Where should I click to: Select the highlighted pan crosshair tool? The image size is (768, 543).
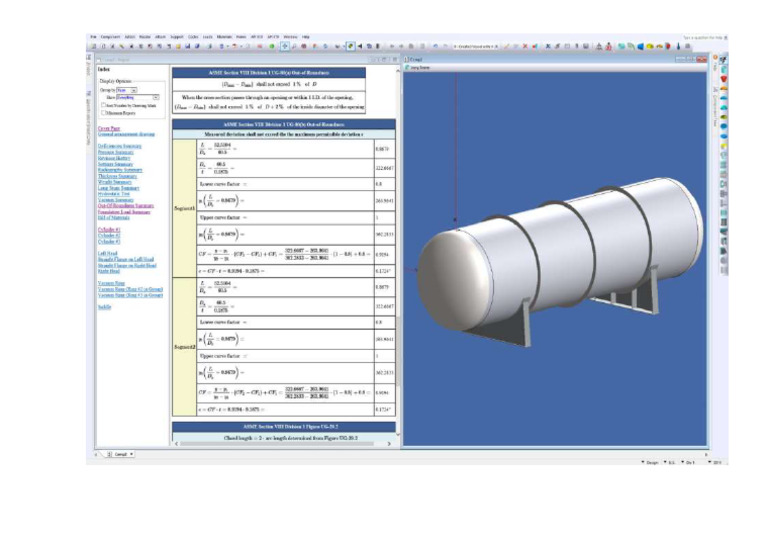[x=285, y=46]
